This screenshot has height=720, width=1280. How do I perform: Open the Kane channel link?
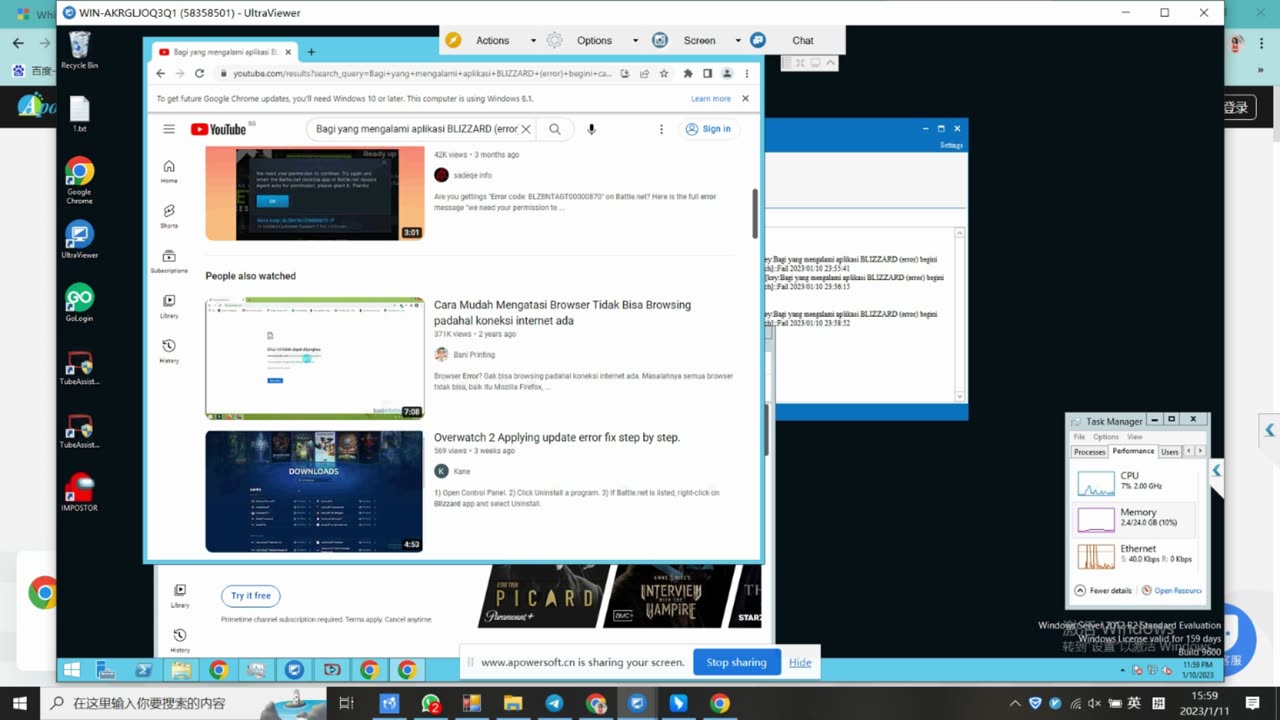tap(461, 471)
